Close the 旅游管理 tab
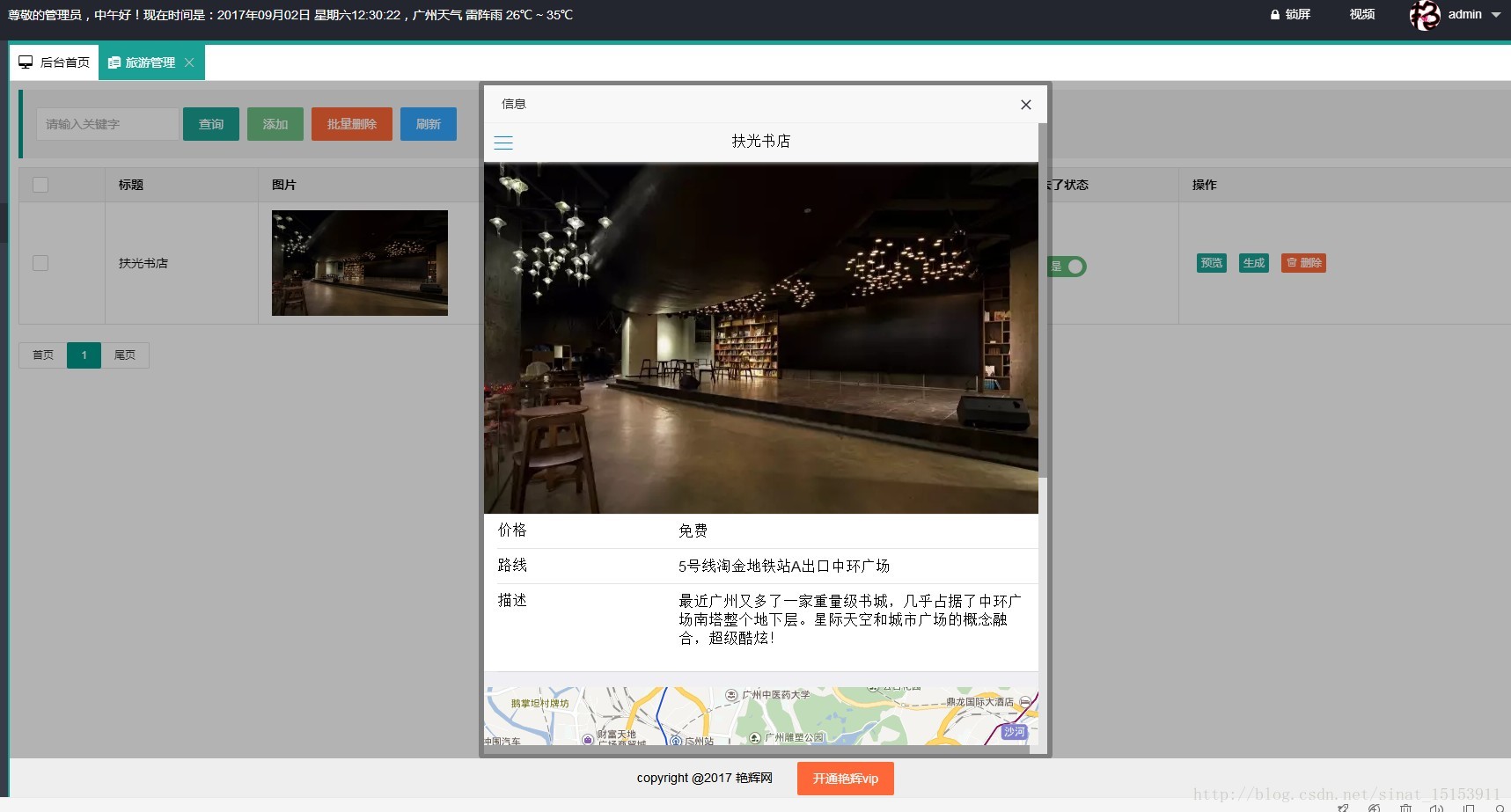 189,62
